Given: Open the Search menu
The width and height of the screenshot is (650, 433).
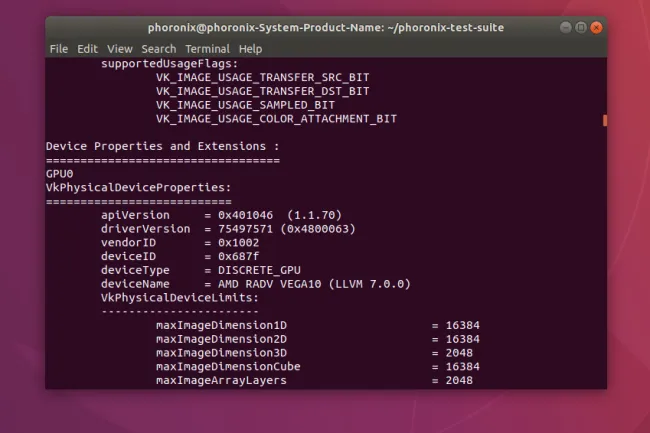Looking at the screenshot, I should [158, 49].
